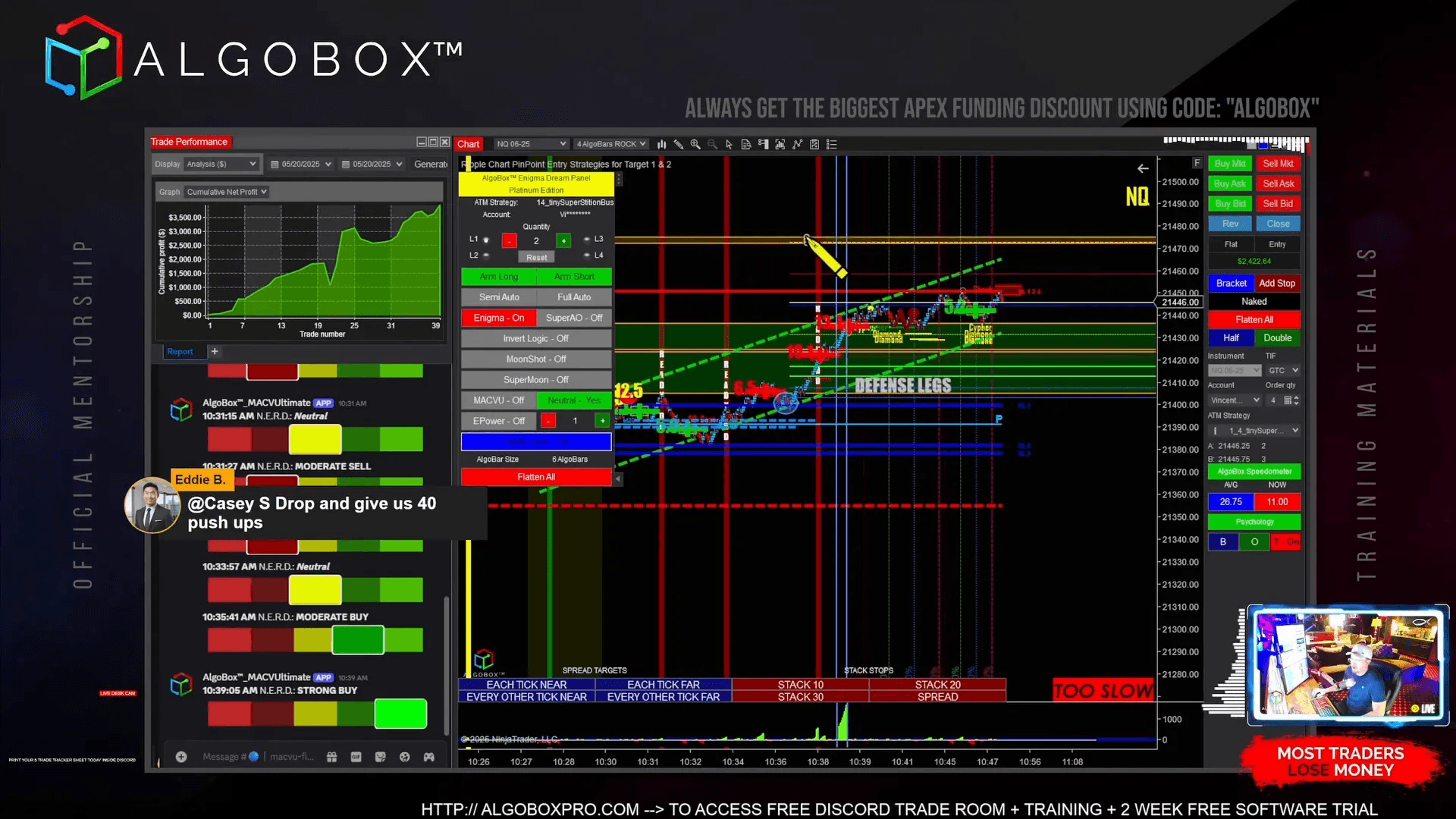
Task: Select the L3 radio button
Action: click(586, 240)
